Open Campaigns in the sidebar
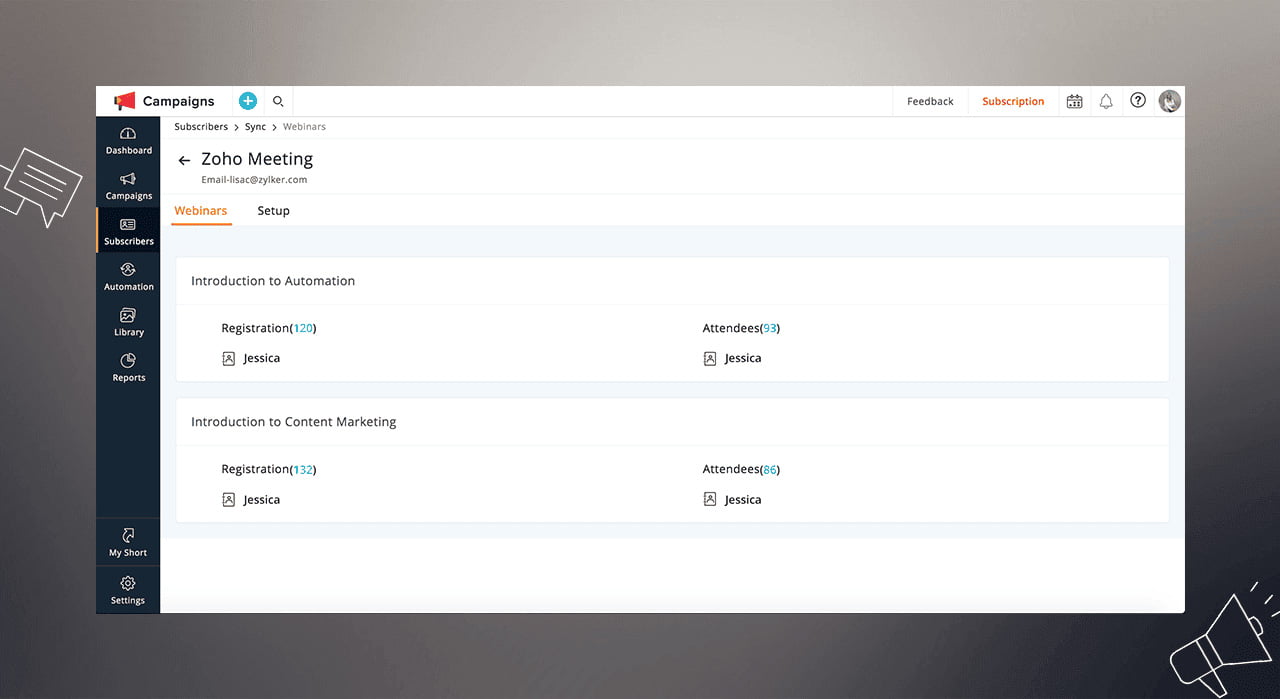Viewport: 1280px width, 699px height. [x=128, y=187]
